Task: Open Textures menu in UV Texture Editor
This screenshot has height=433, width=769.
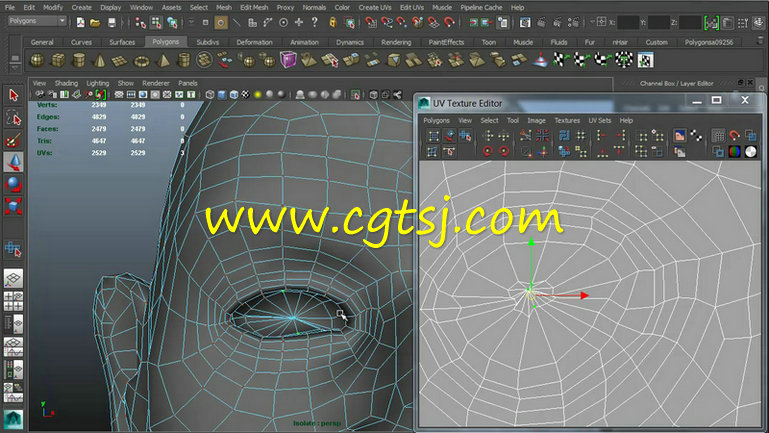Action: (x=567, y=121)
